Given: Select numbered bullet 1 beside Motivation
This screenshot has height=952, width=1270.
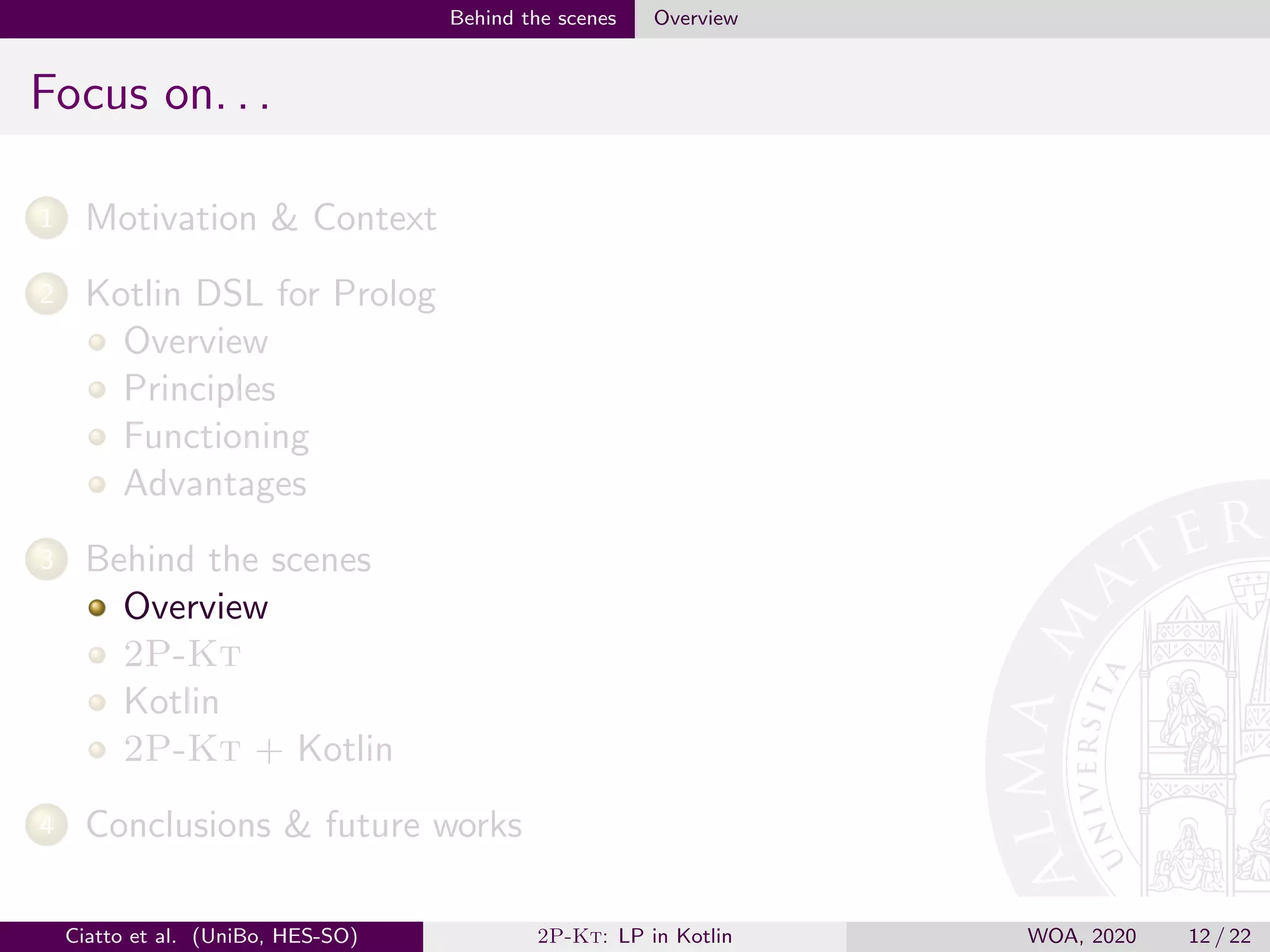Looking at the screenshot, I should point(47,218).
